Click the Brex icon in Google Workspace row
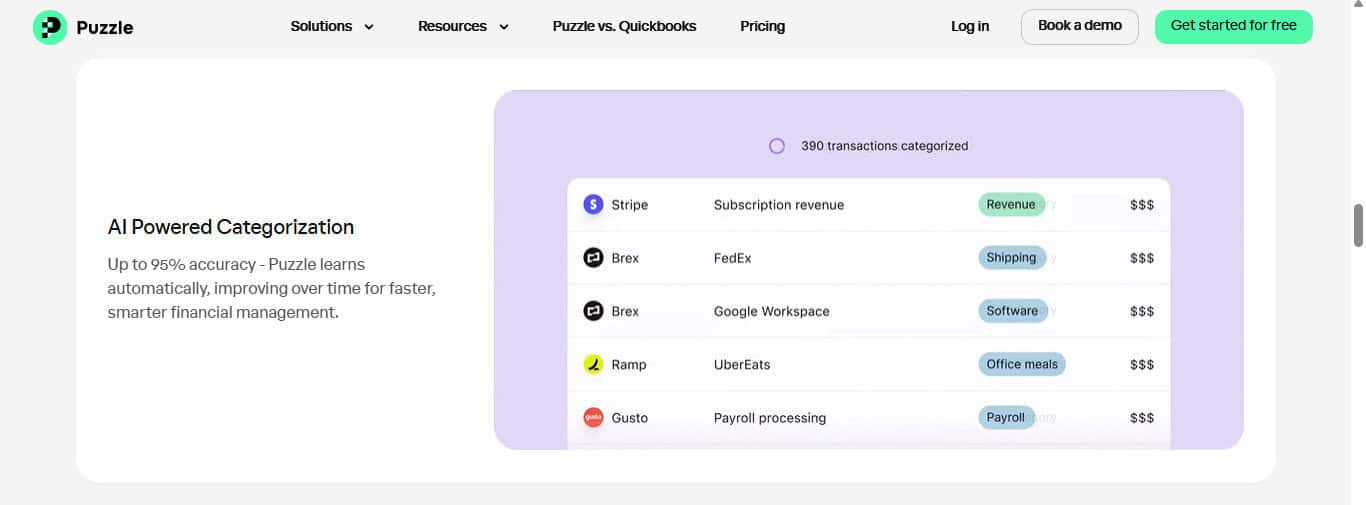Viewport: 1366px width, 505px height. pos(593,311)
